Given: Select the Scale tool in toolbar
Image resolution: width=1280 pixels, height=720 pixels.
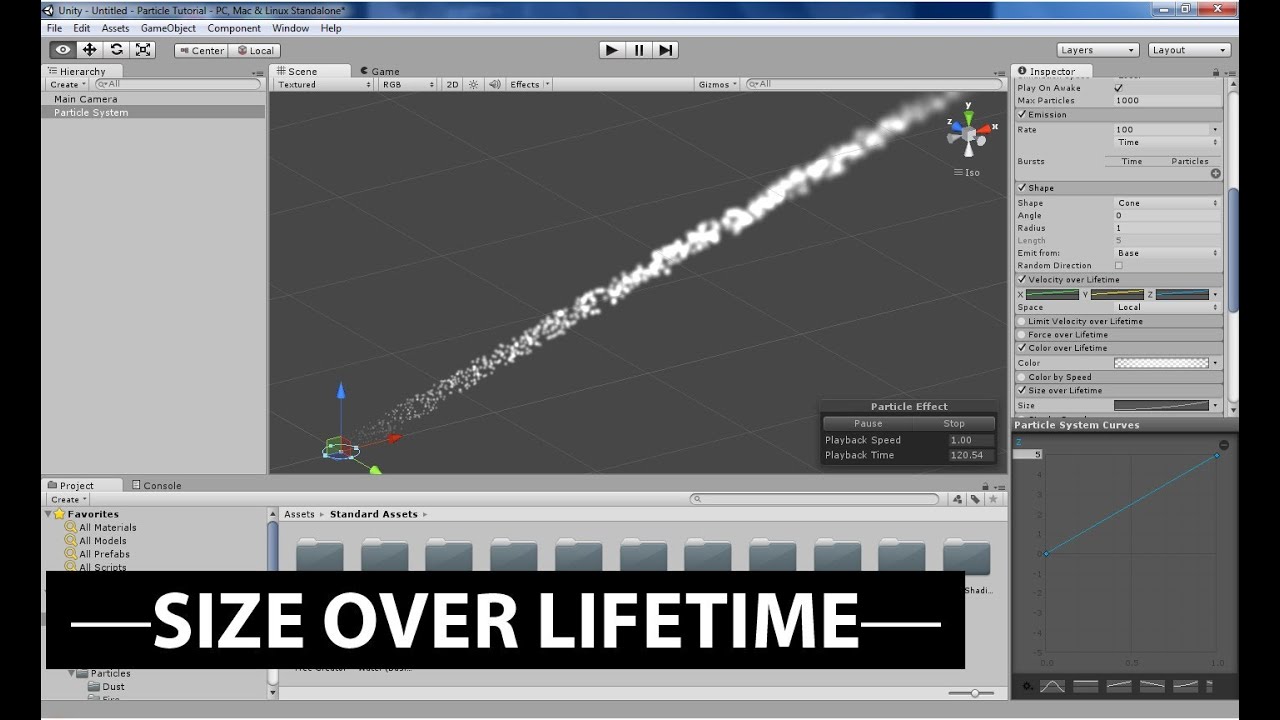Looking at the screenshot, I should pyautogui.click(x=143, y=50).
